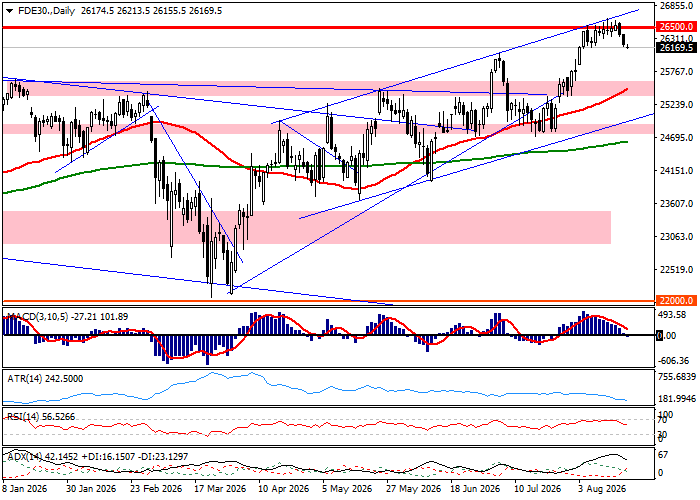Click the 22519.0 price axis value

point(676,270)
